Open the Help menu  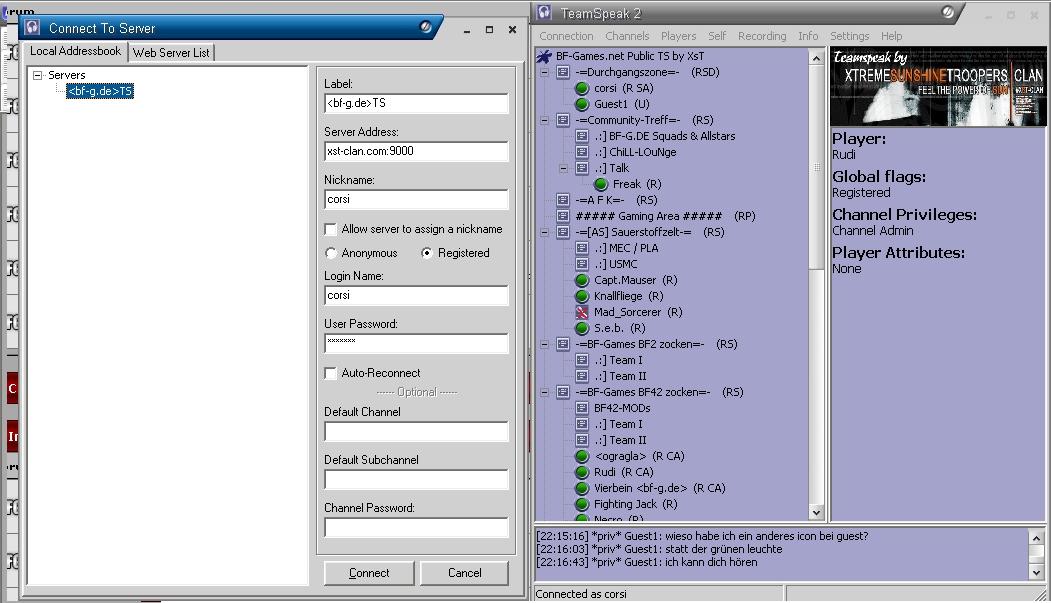click(891, 36)
